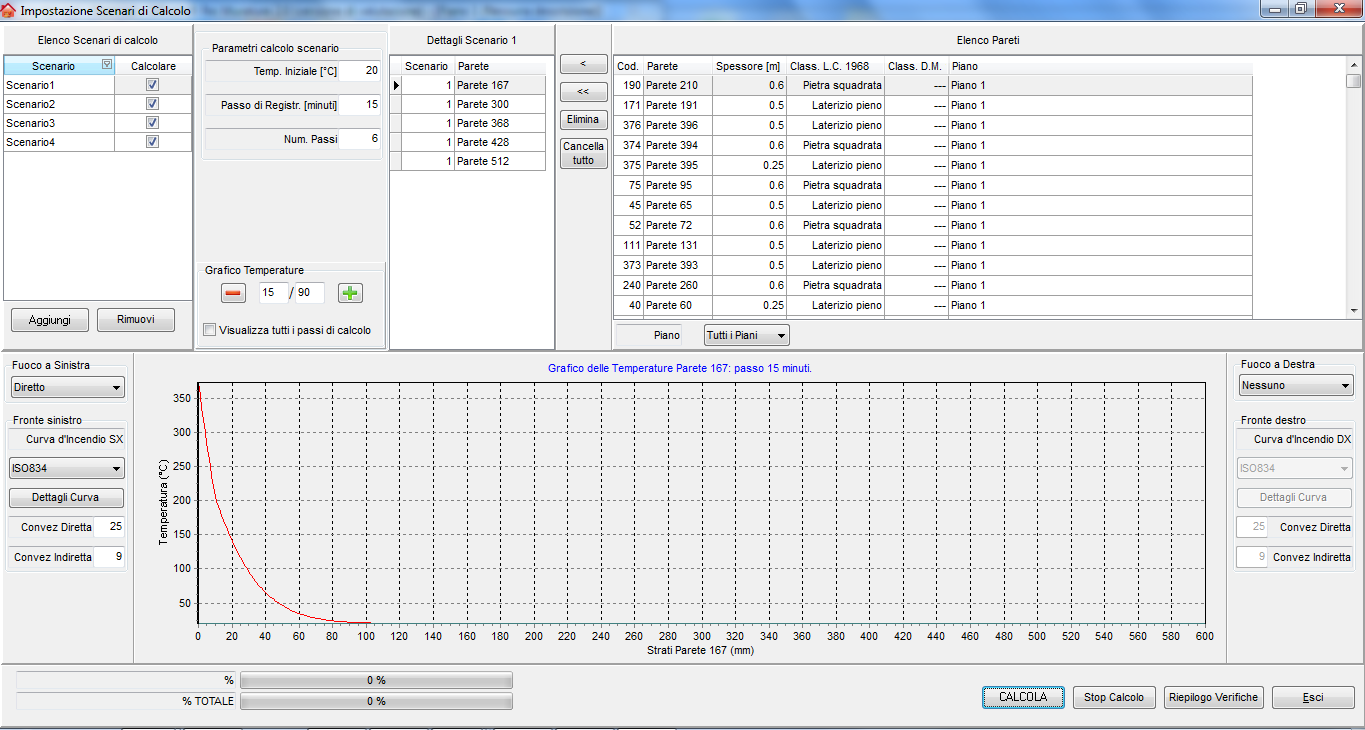Click the Esci button
The height and width of the screenshot is (730, 1365).
[1313, 697]
